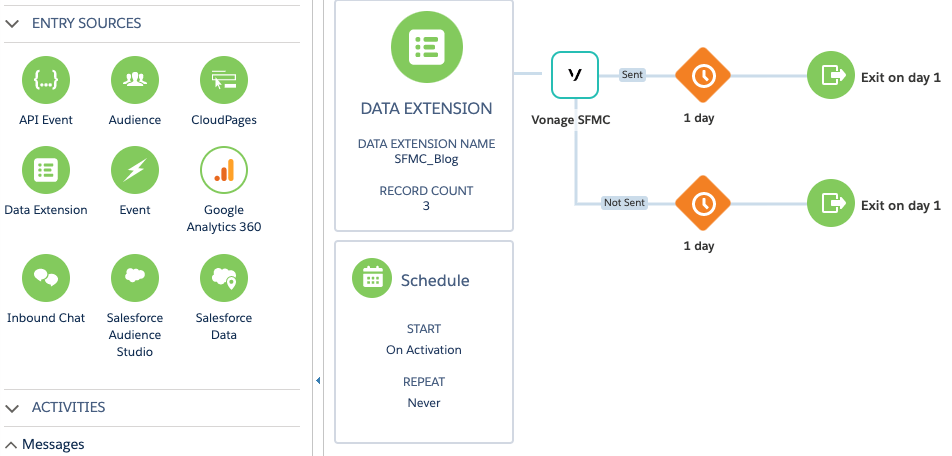The image size is (952, 456).
Task: Click the Exit on day 1 text on Sent path
Action: (901, 78)
